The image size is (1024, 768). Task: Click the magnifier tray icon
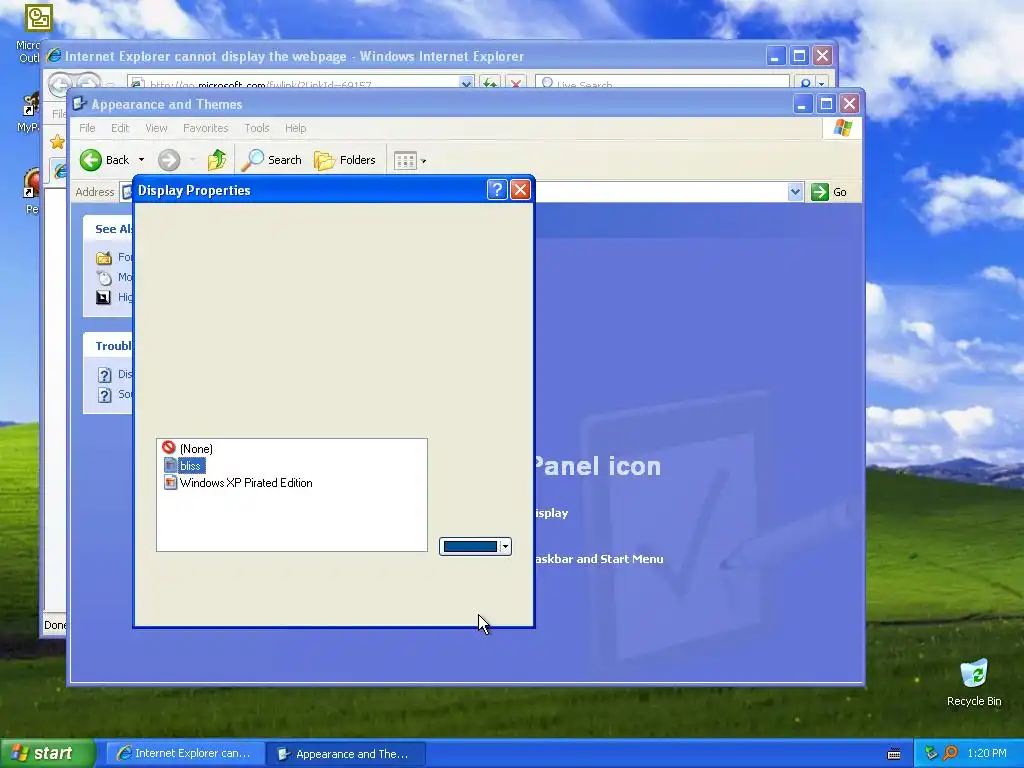950,754
